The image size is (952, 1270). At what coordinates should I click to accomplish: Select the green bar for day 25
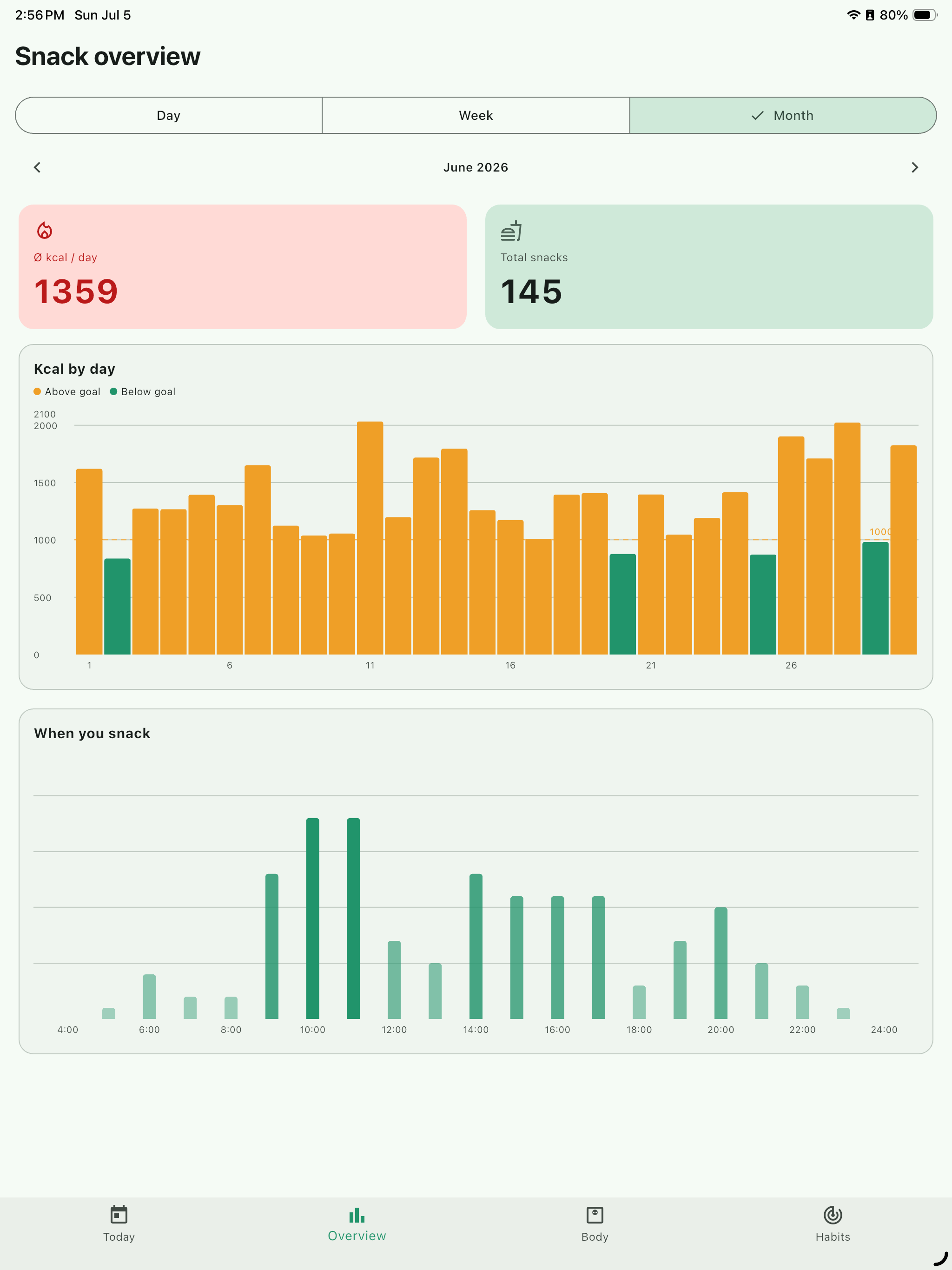pos(763,605)
